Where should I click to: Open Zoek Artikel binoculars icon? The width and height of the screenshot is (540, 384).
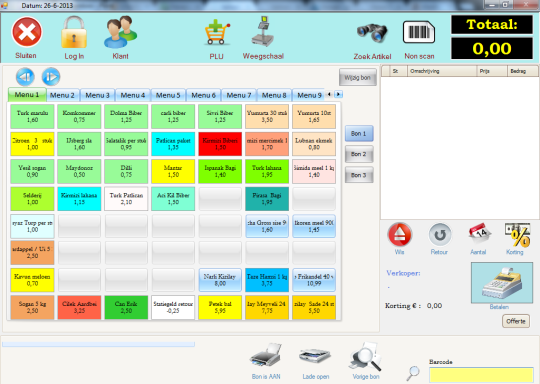(372, 33)
